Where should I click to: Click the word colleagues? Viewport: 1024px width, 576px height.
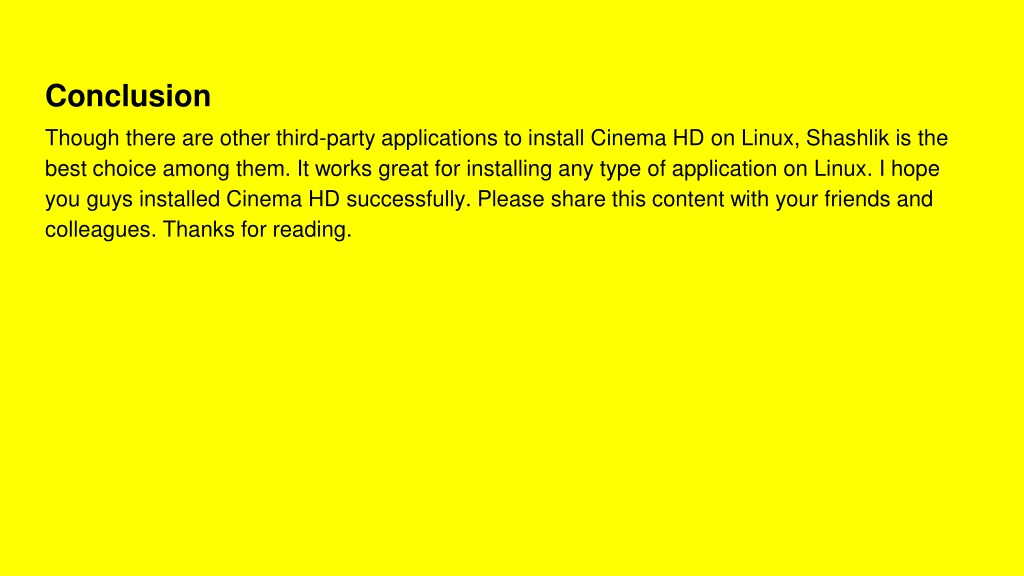pos(101,230)
